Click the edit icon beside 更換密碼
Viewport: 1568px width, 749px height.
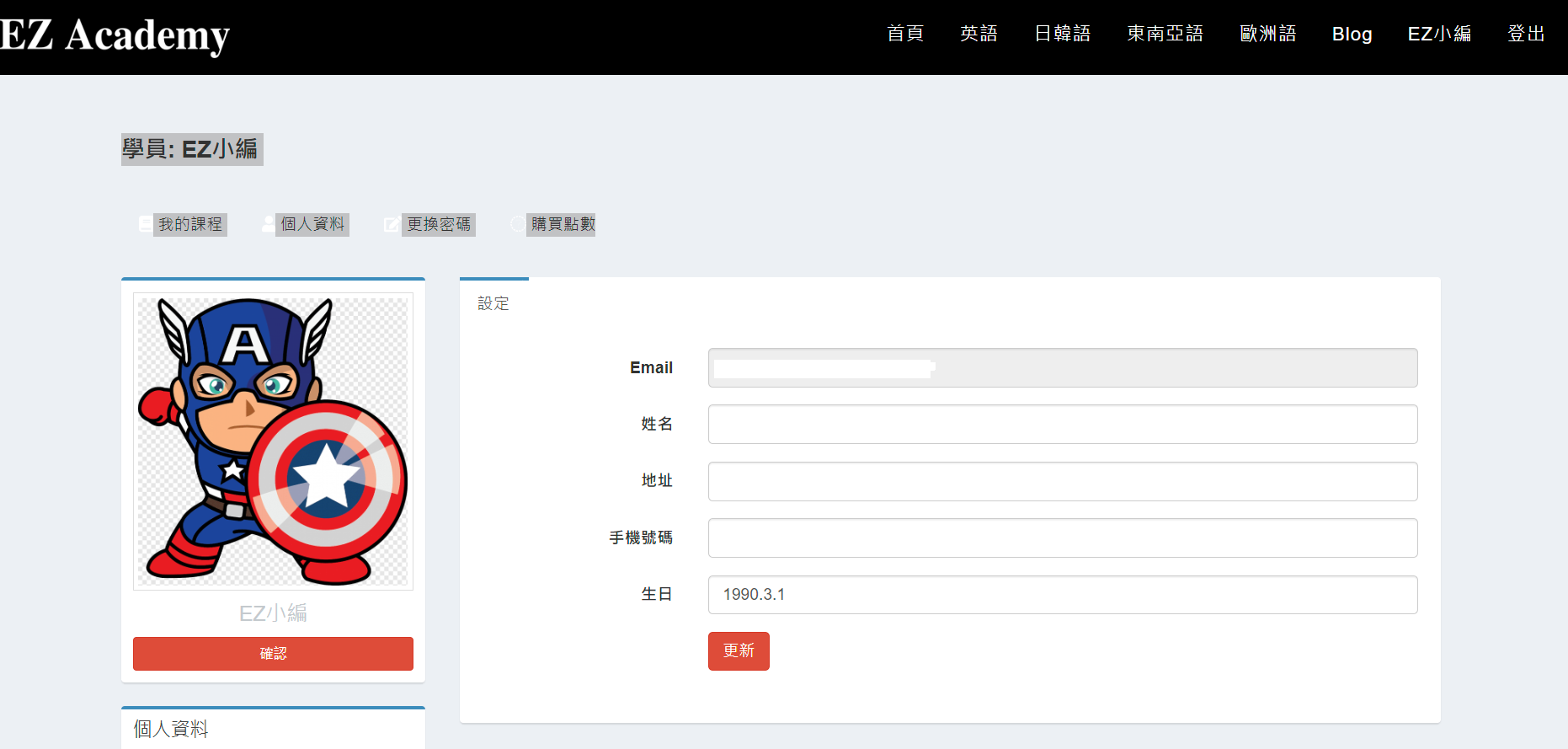click(392, 224)
